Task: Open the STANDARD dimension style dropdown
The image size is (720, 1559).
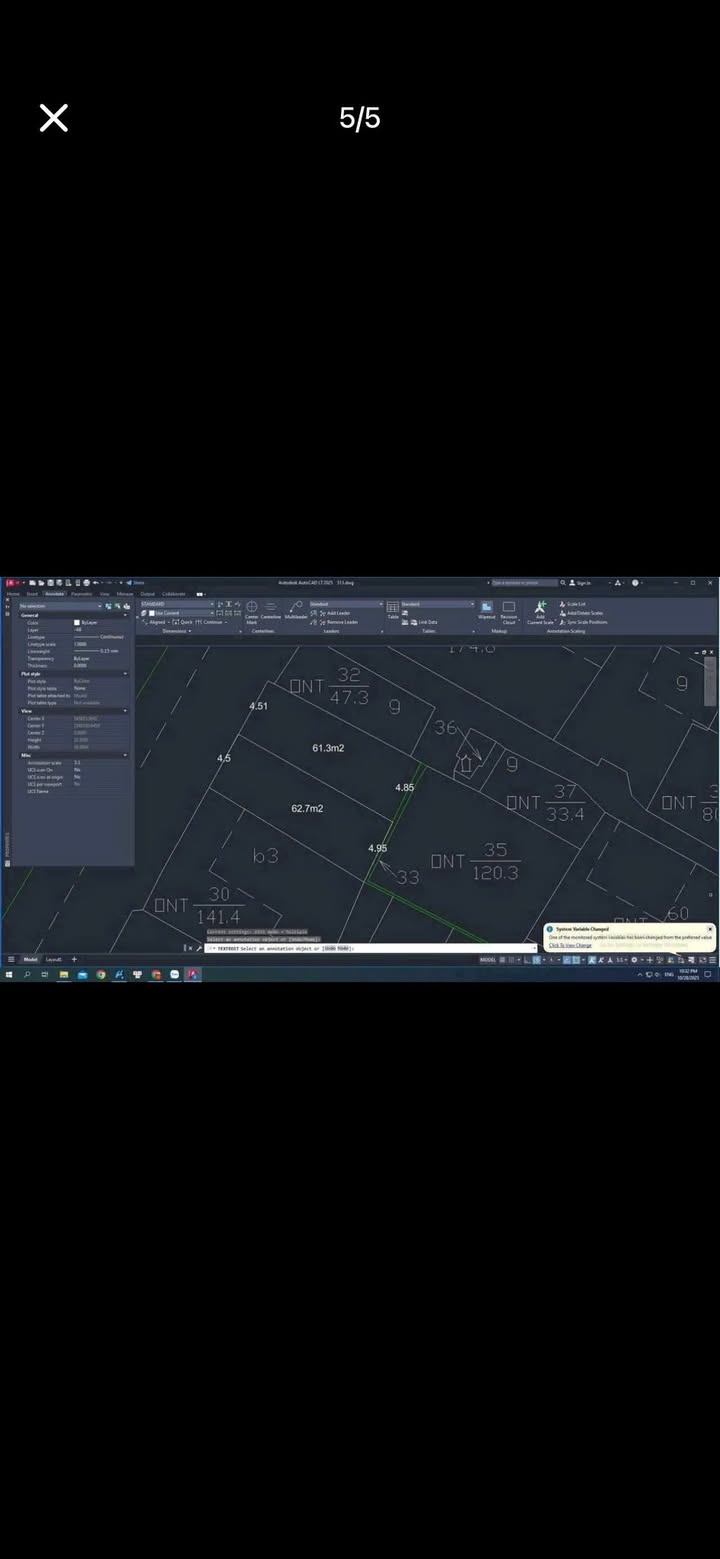Action: (177, 604)
